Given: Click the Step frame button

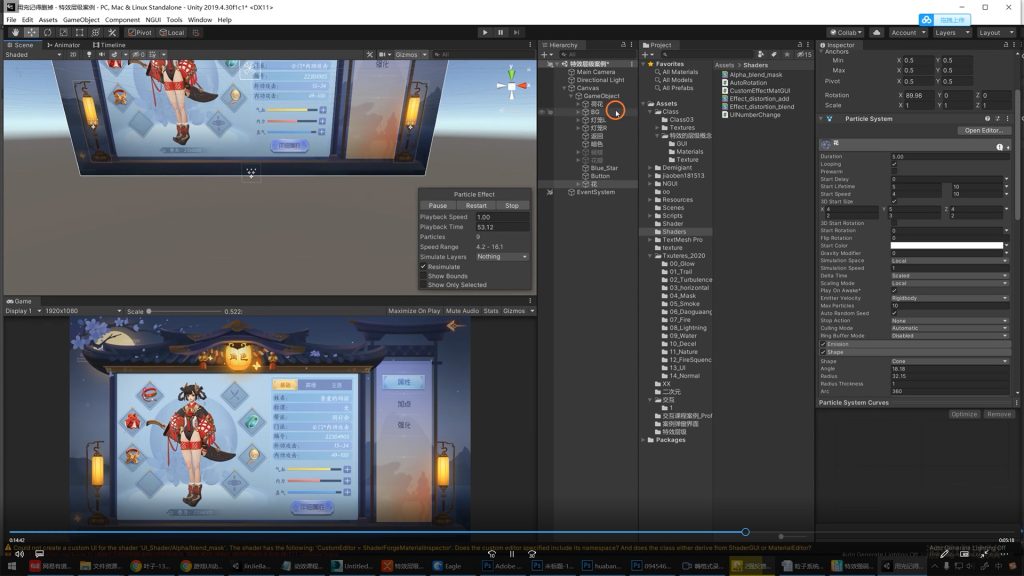Looking at the screenshot, I should (x=516, y=32).
